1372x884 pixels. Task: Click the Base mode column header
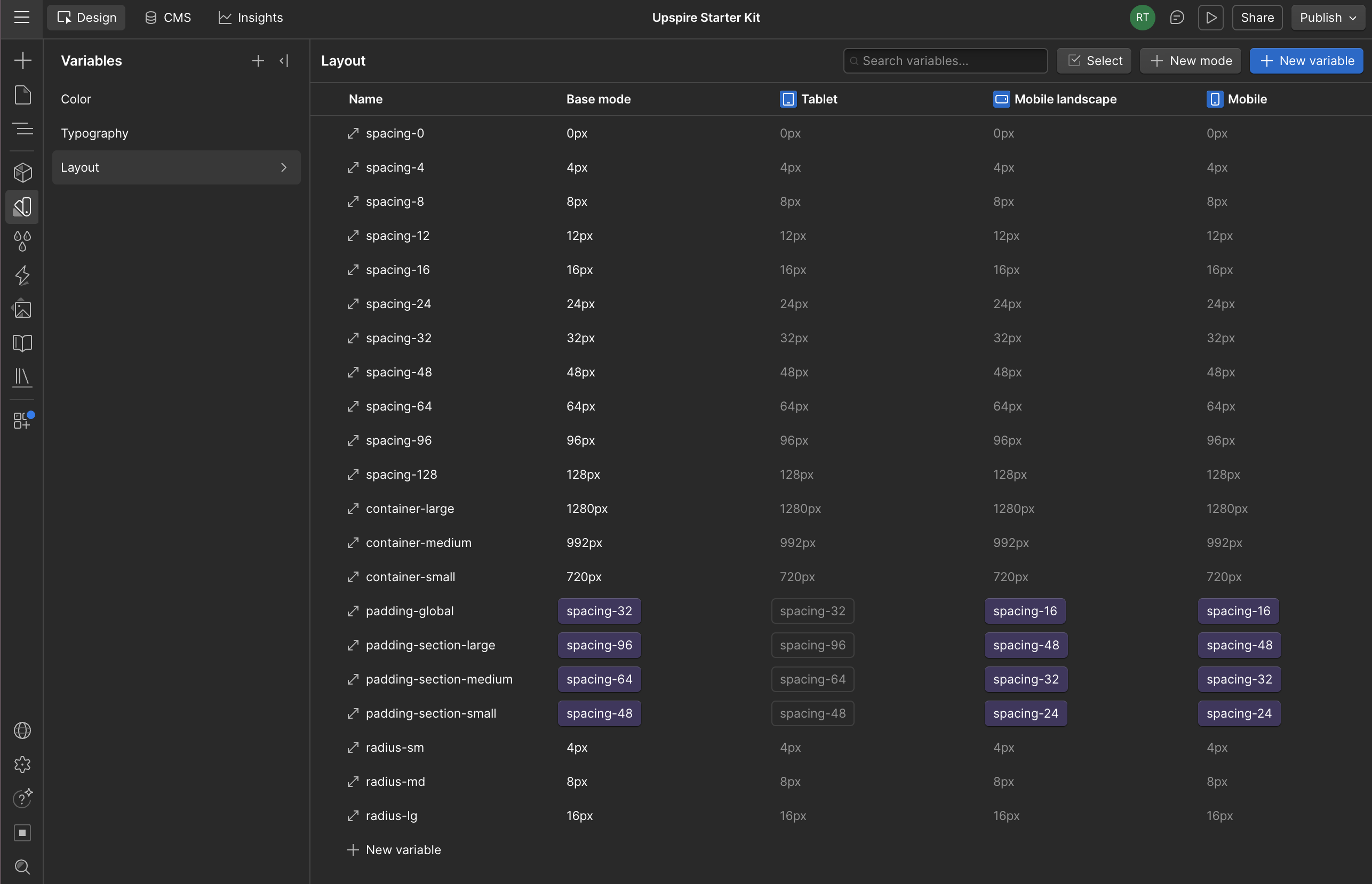[599, 99]
